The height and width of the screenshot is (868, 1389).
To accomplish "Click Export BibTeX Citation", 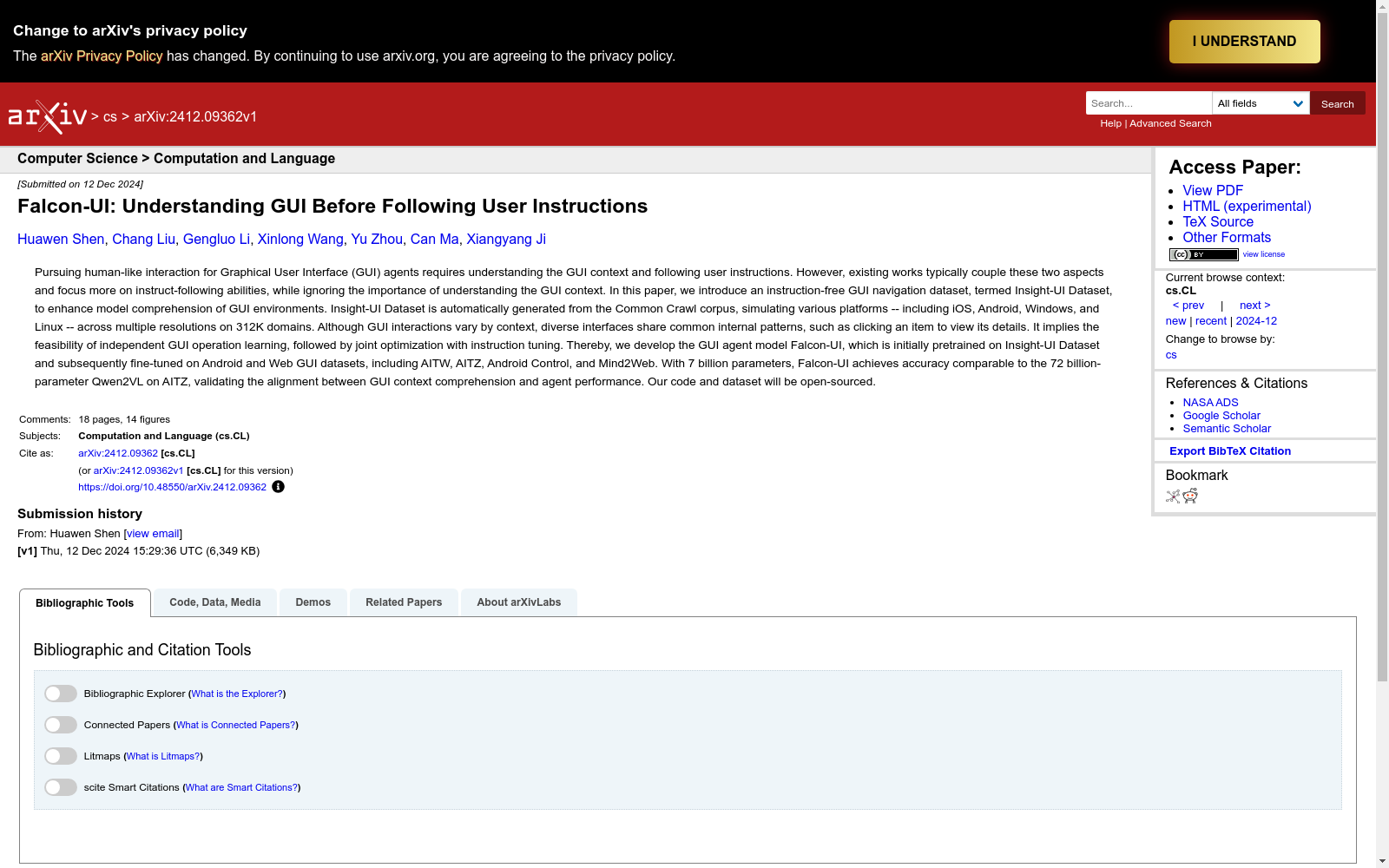I will point(1230,451).
